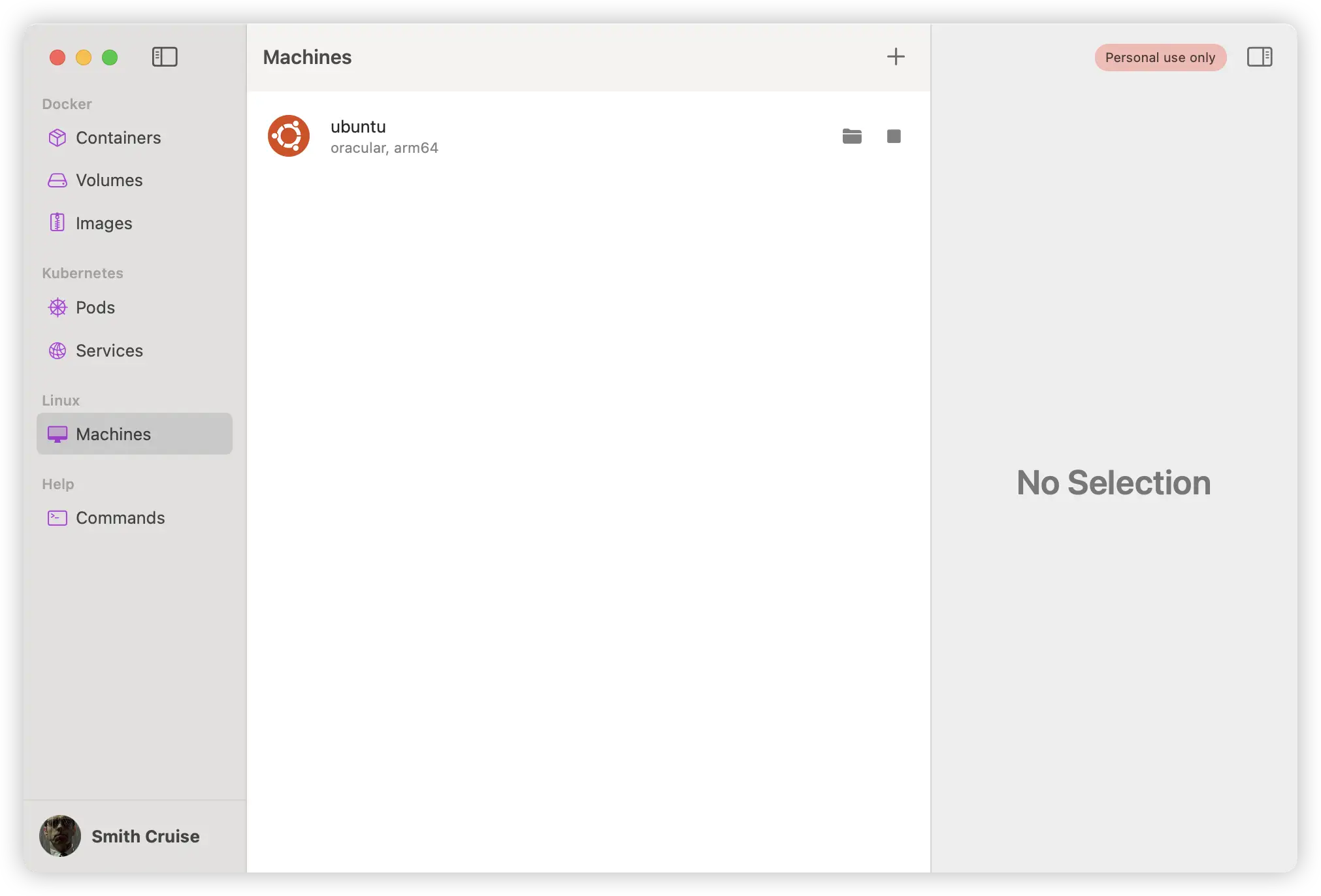Open the Images section icon
Viewport: 1321px width, 896px height.
click(58, 222)
